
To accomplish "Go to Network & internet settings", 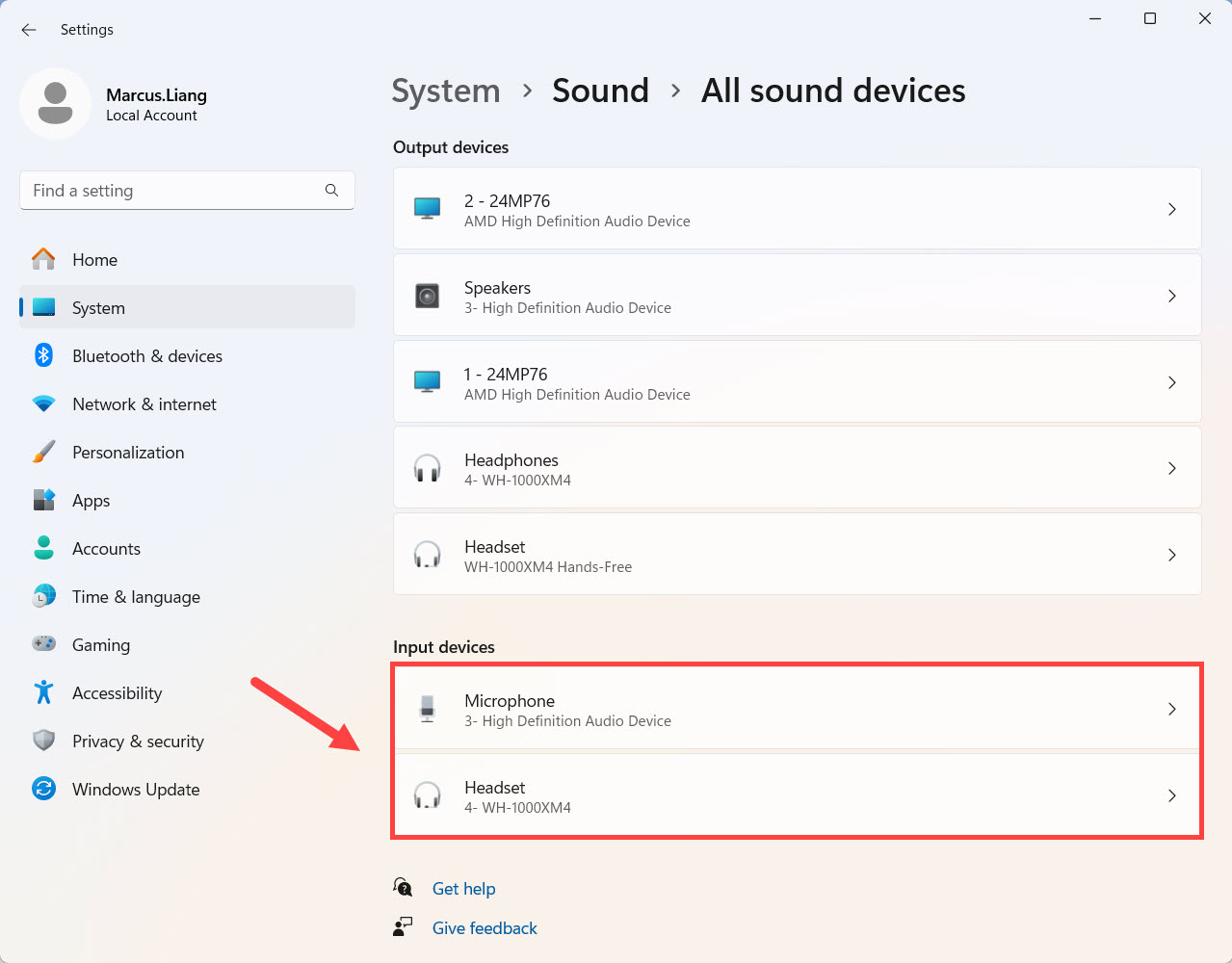I will [x=144, y=404].
